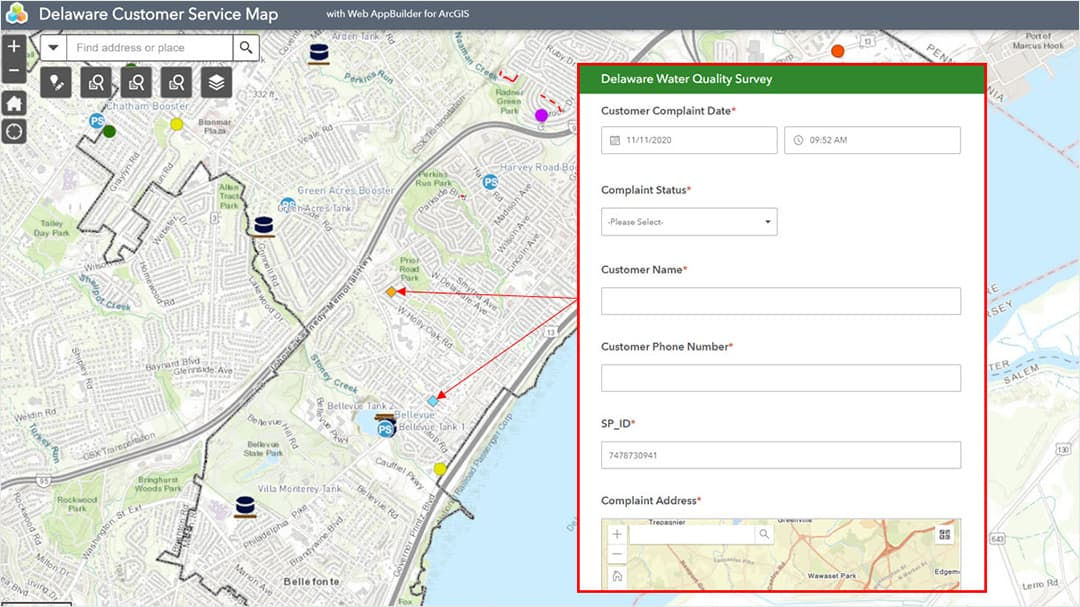This screenshot has width=1080, height=607.
Task: Open the draw location pin tool
Action: click(56, 83)
